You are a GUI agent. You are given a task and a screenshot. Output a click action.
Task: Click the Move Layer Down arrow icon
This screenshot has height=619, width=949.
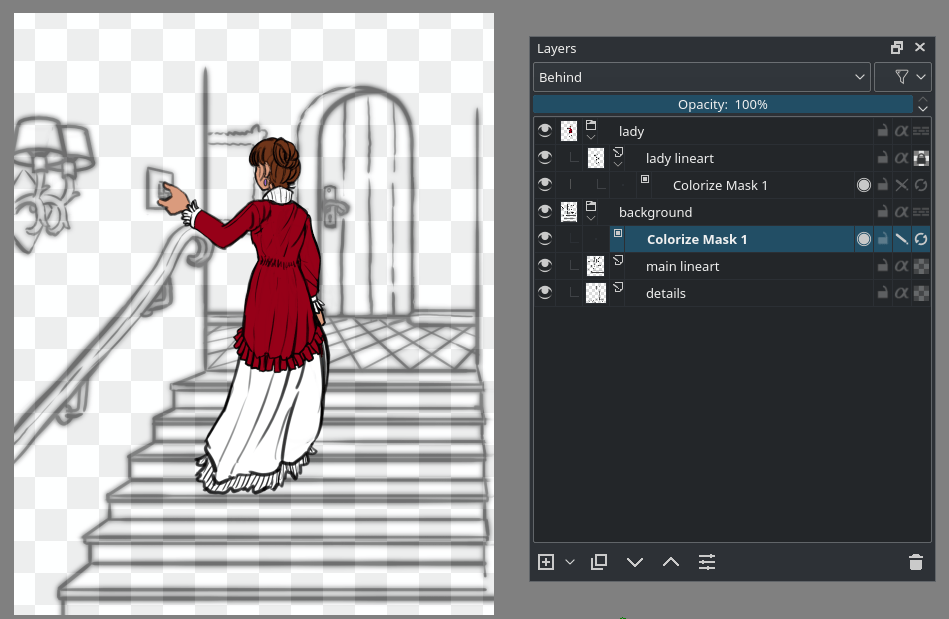click(x=635, y=562)
